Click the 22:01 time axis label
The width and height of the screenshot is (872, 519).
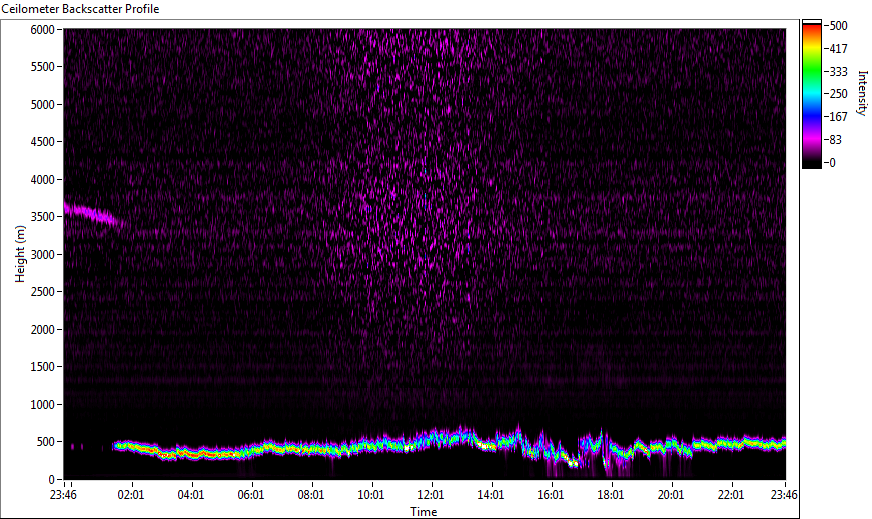click(x=731, y=495)
